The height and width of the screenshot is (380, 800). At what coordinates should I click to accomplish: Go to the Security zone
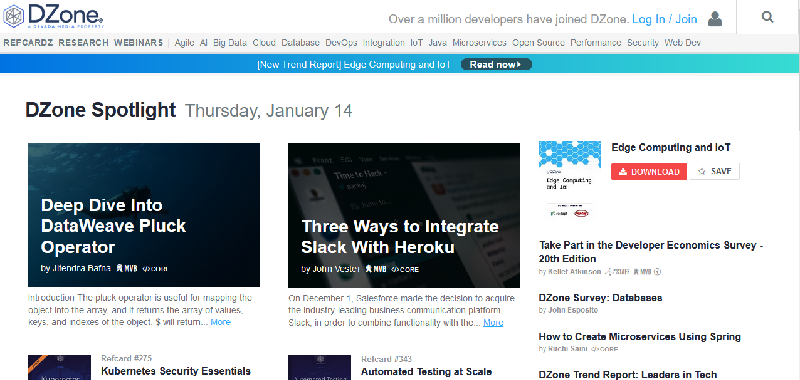(643, 43)
